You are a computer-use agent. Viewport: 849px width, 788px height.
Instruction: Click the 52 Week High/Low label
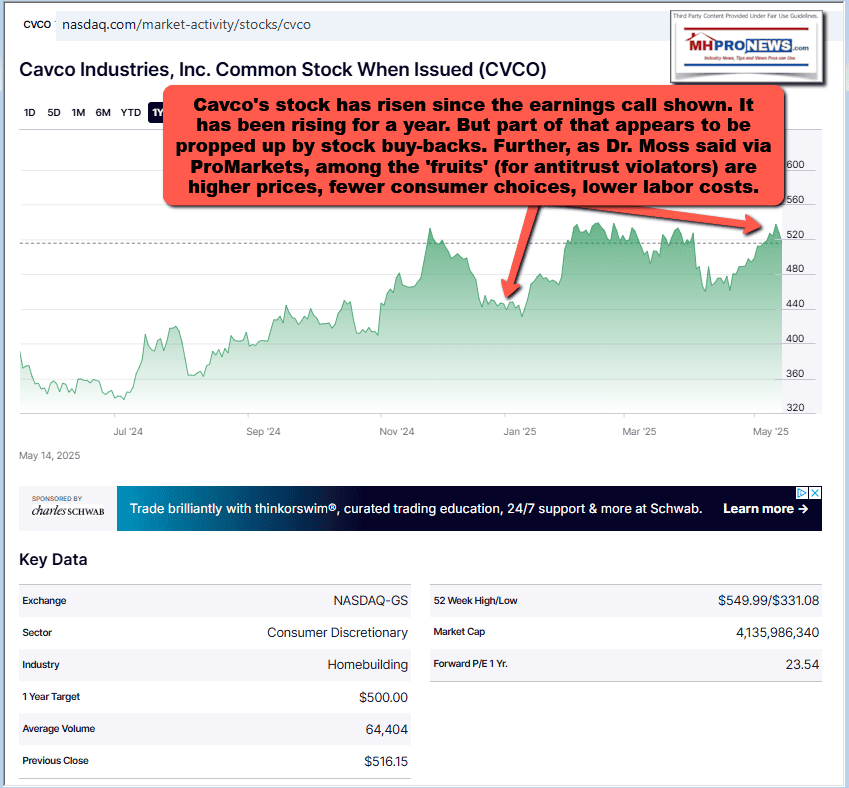point(475,601)
